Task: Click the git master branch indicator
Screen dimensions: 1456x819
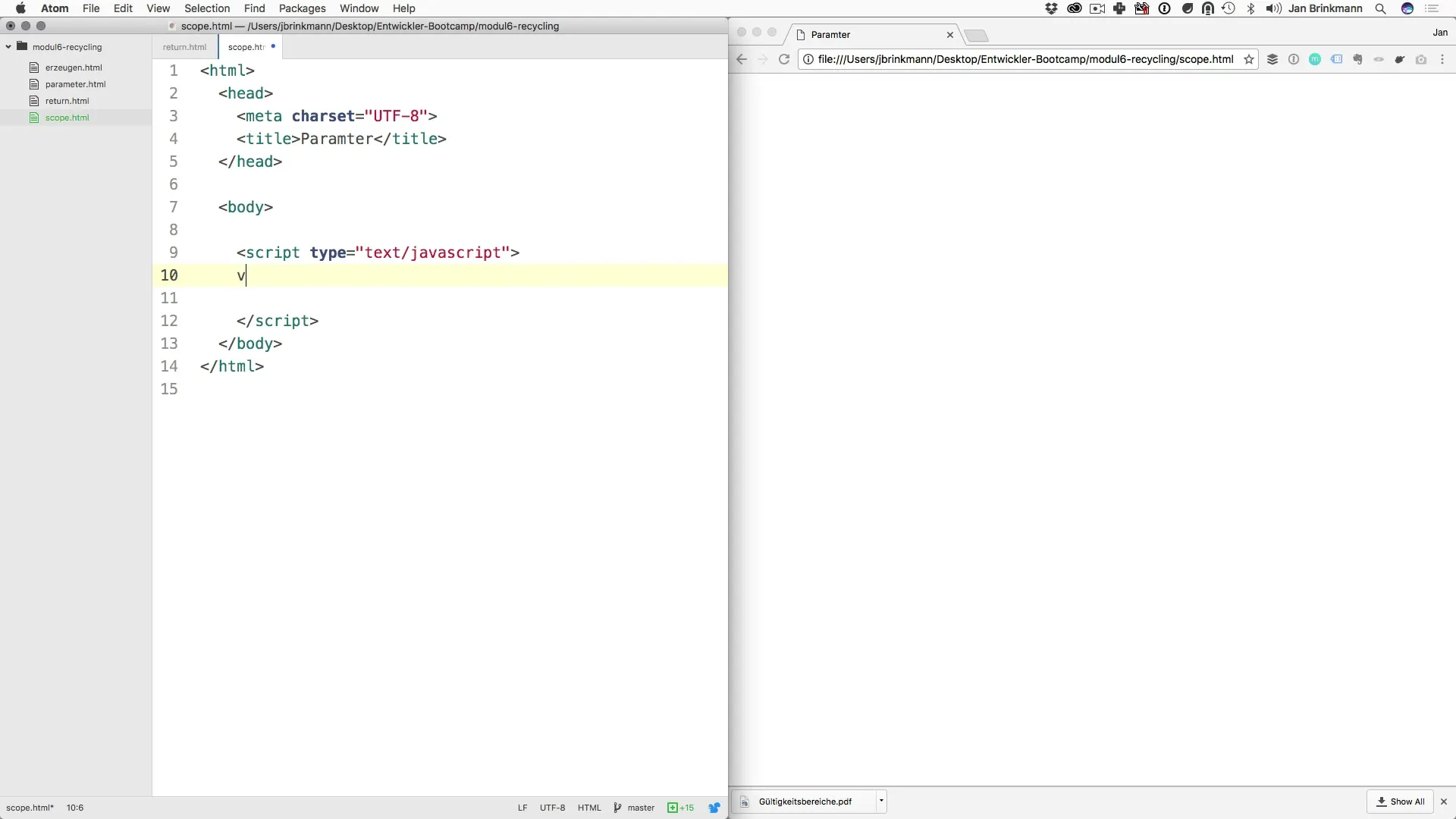Action: point(635,808)
